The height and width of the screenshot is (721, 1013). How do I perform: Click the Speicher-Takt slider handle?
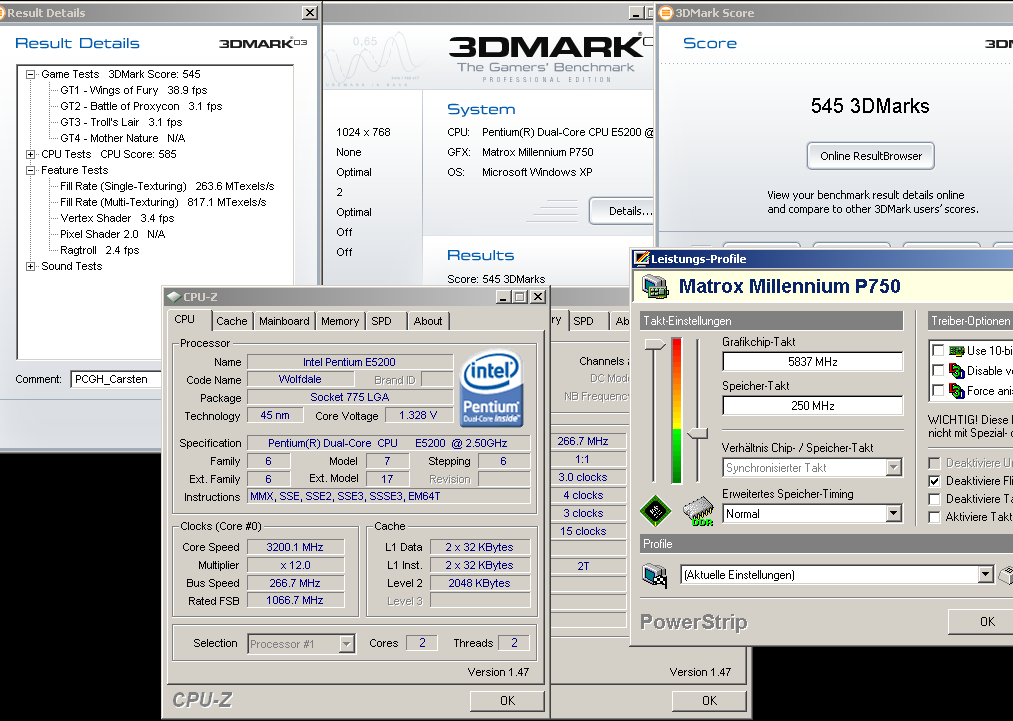pyautogui.click(x=697, y=434)
